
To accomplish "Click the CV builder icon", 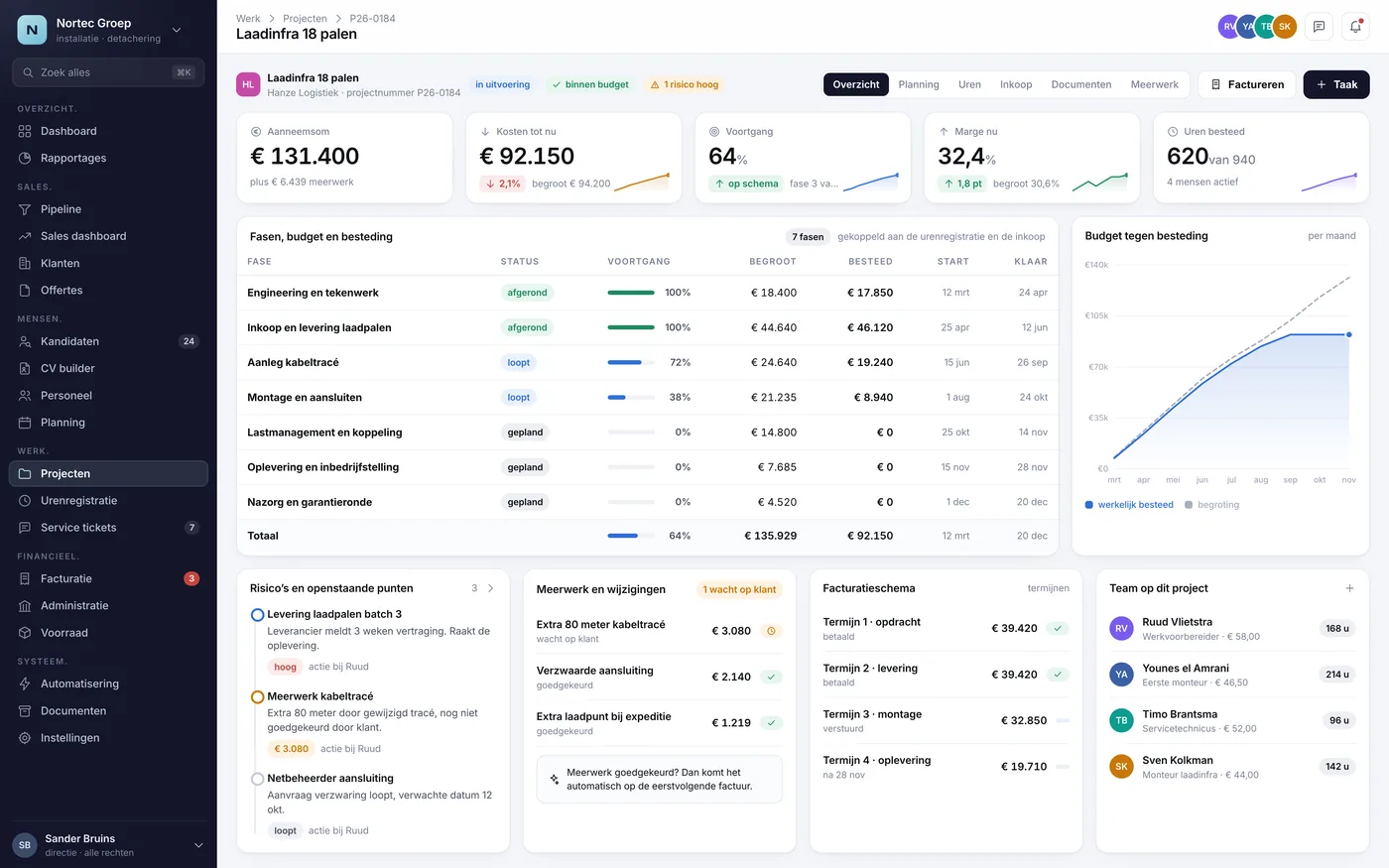I will [25, 368].
